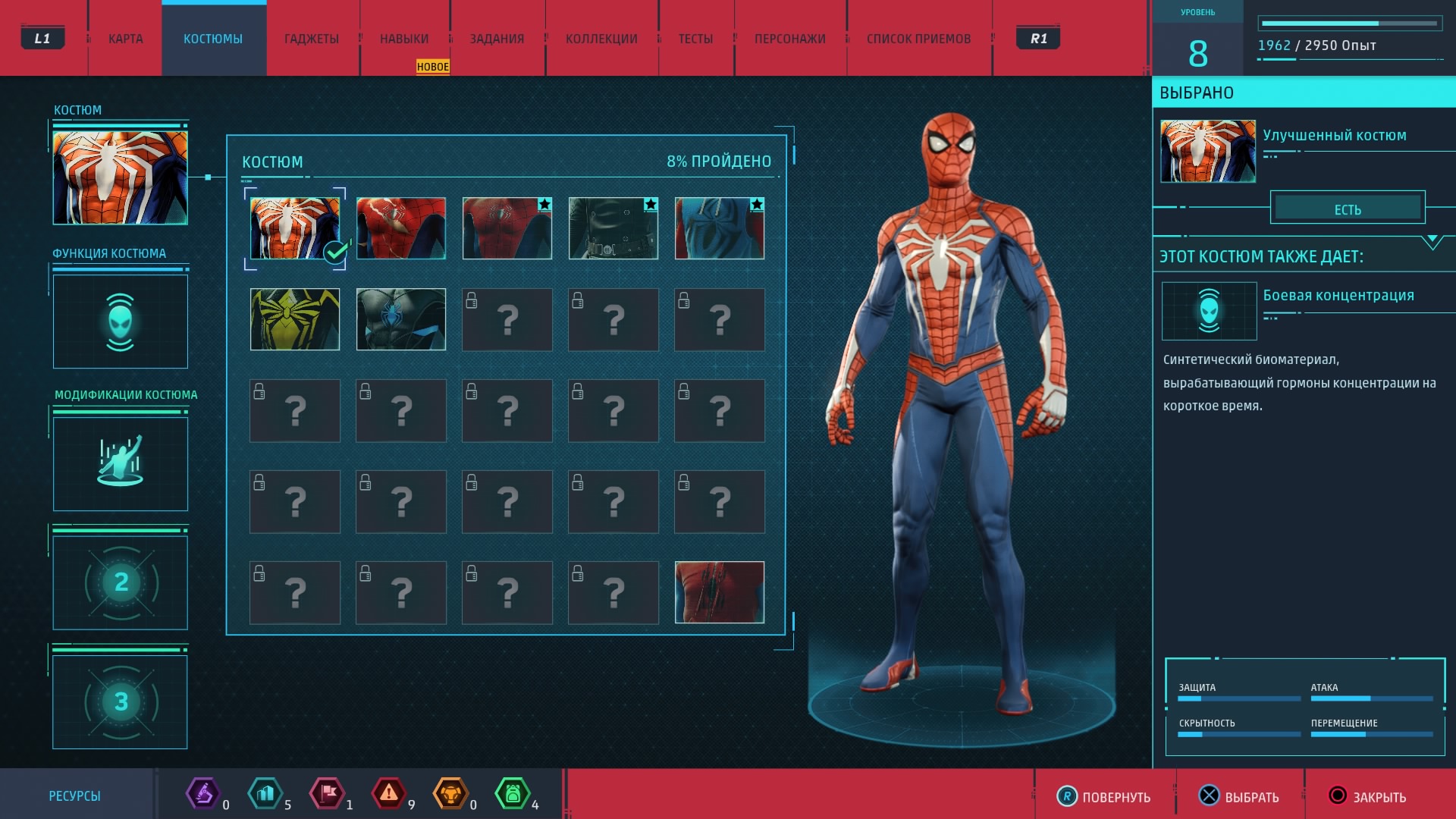Click the red crime token resource icon
Image resolution: width=1456 pixels, height=819 pixels.
[x=388, y=794]
